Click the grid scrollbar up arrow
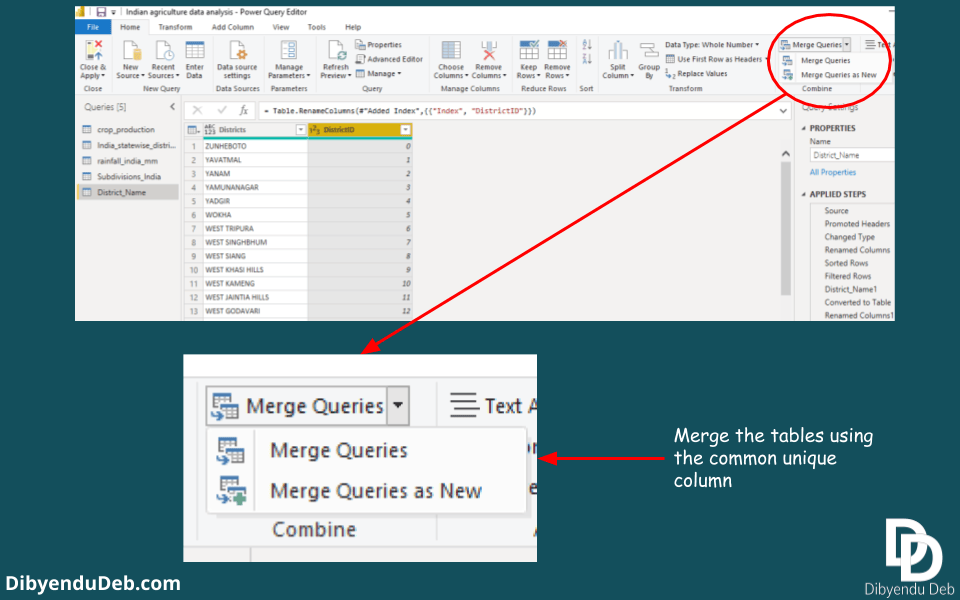Screen dimensions: 960x600 tap(786, 154)
